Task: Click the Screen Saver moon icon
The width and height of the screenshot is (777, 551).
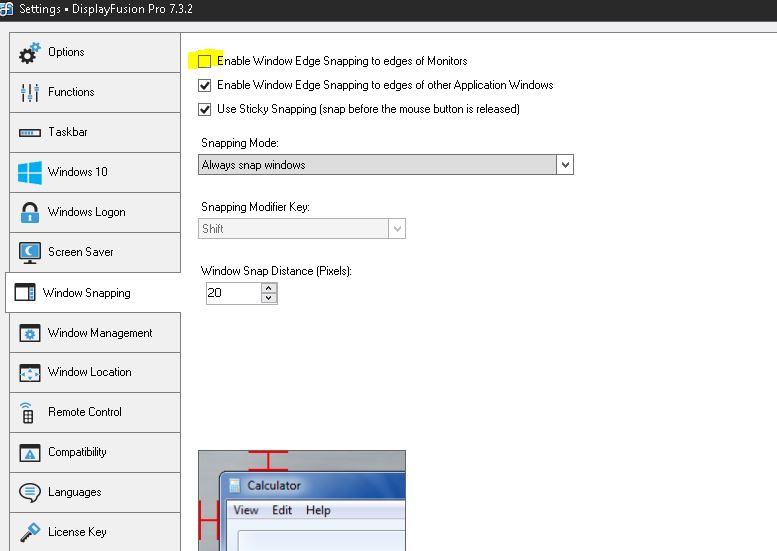Action: point(30,252)
